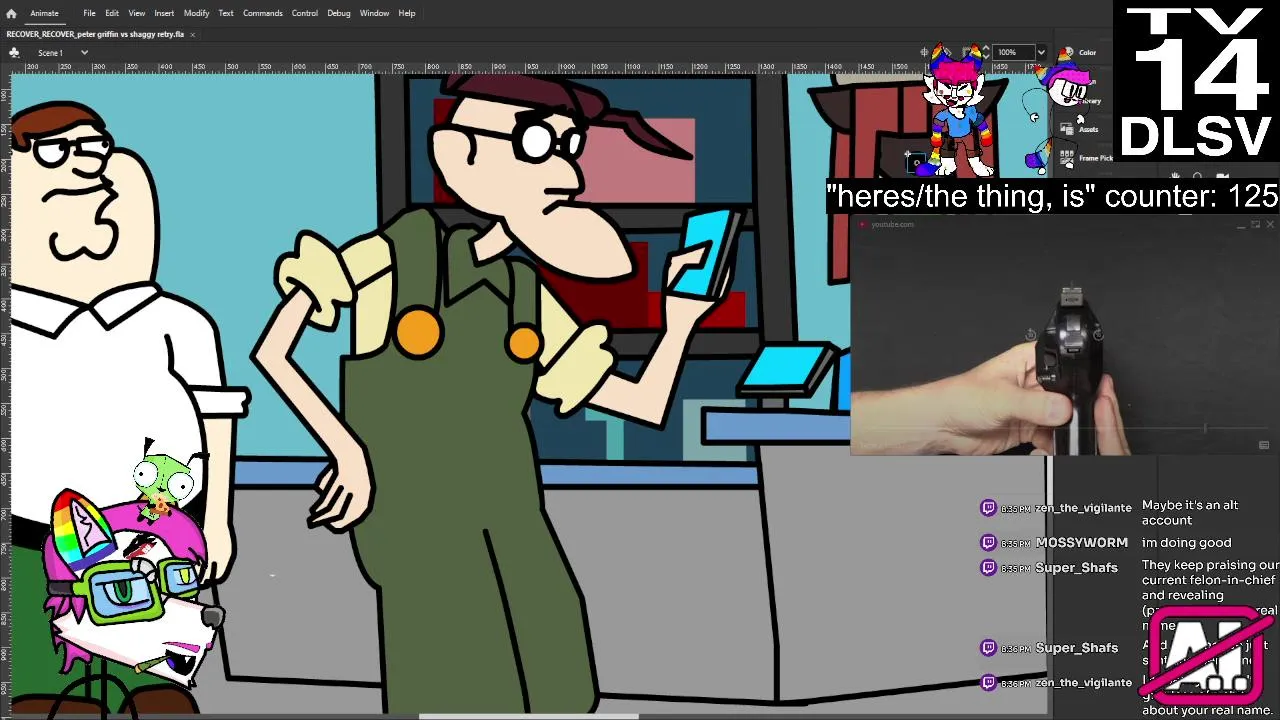
Task: Open the Frame Picker panel
Action: 1088,158
